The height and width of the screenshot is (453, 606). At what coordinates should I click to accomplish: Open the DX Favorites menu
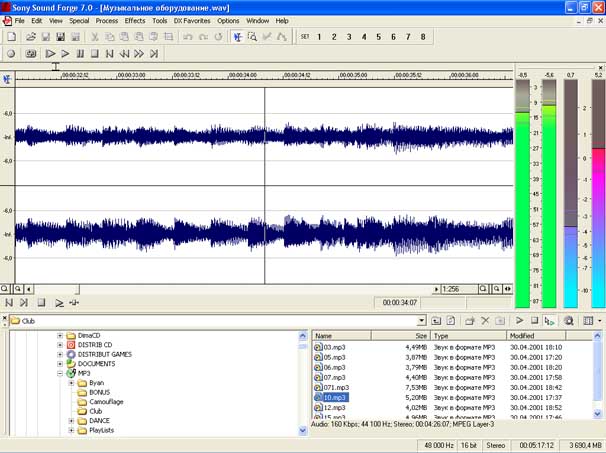tap(192, 21)
